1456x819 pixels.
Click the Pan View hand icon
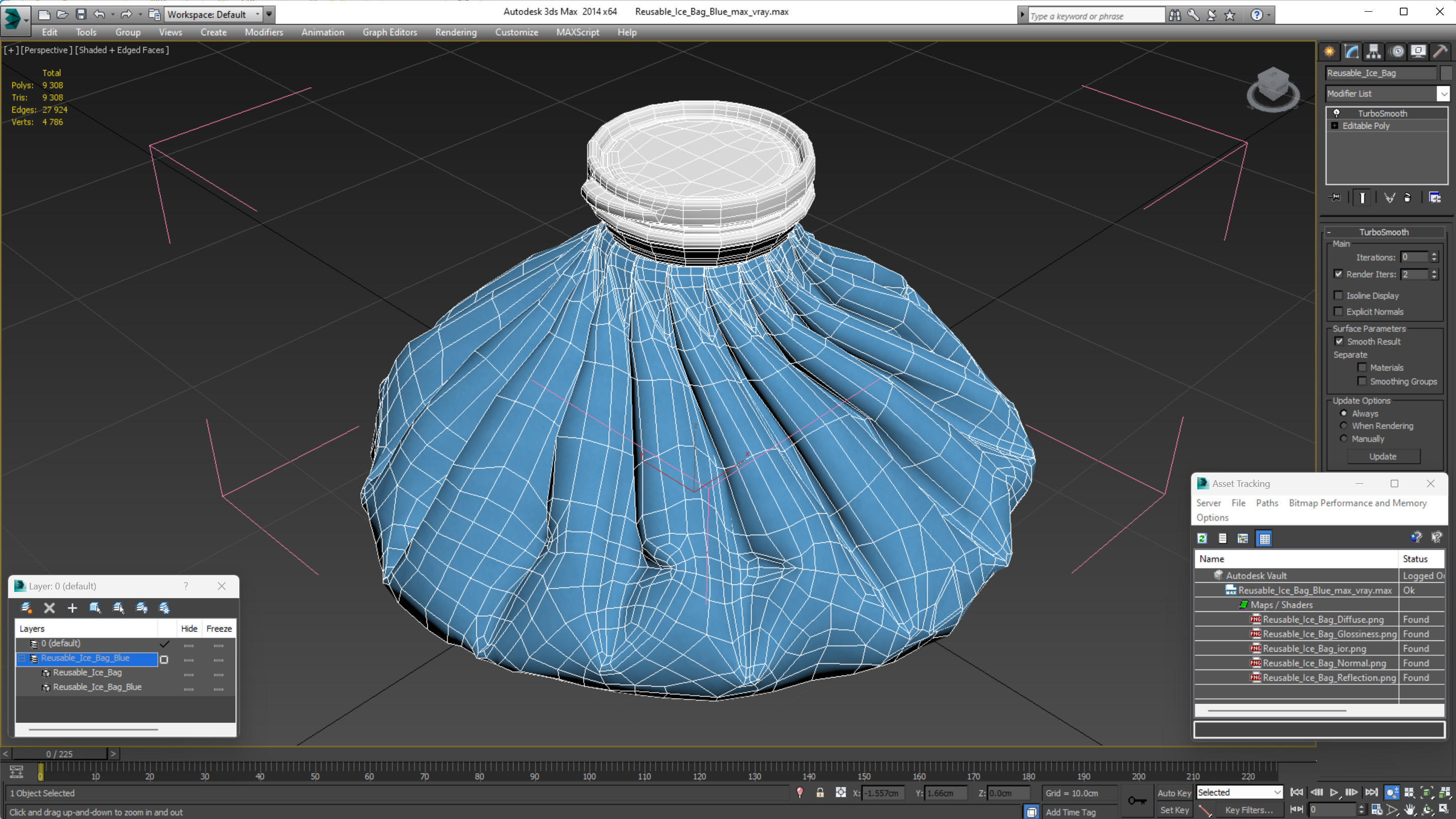[1410, 809]
